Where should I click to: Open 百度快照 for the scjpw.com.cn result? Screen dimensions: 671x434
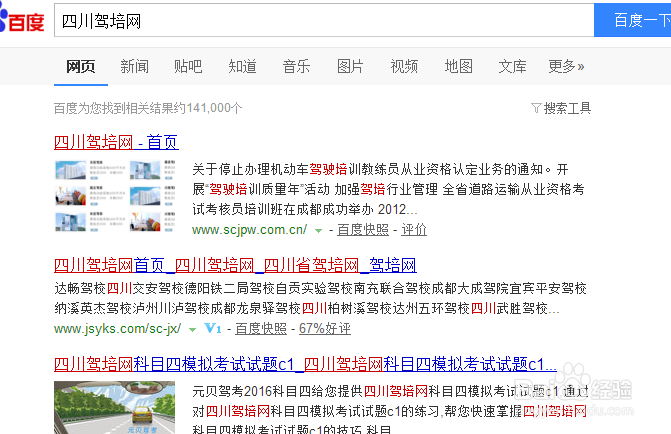363,230
